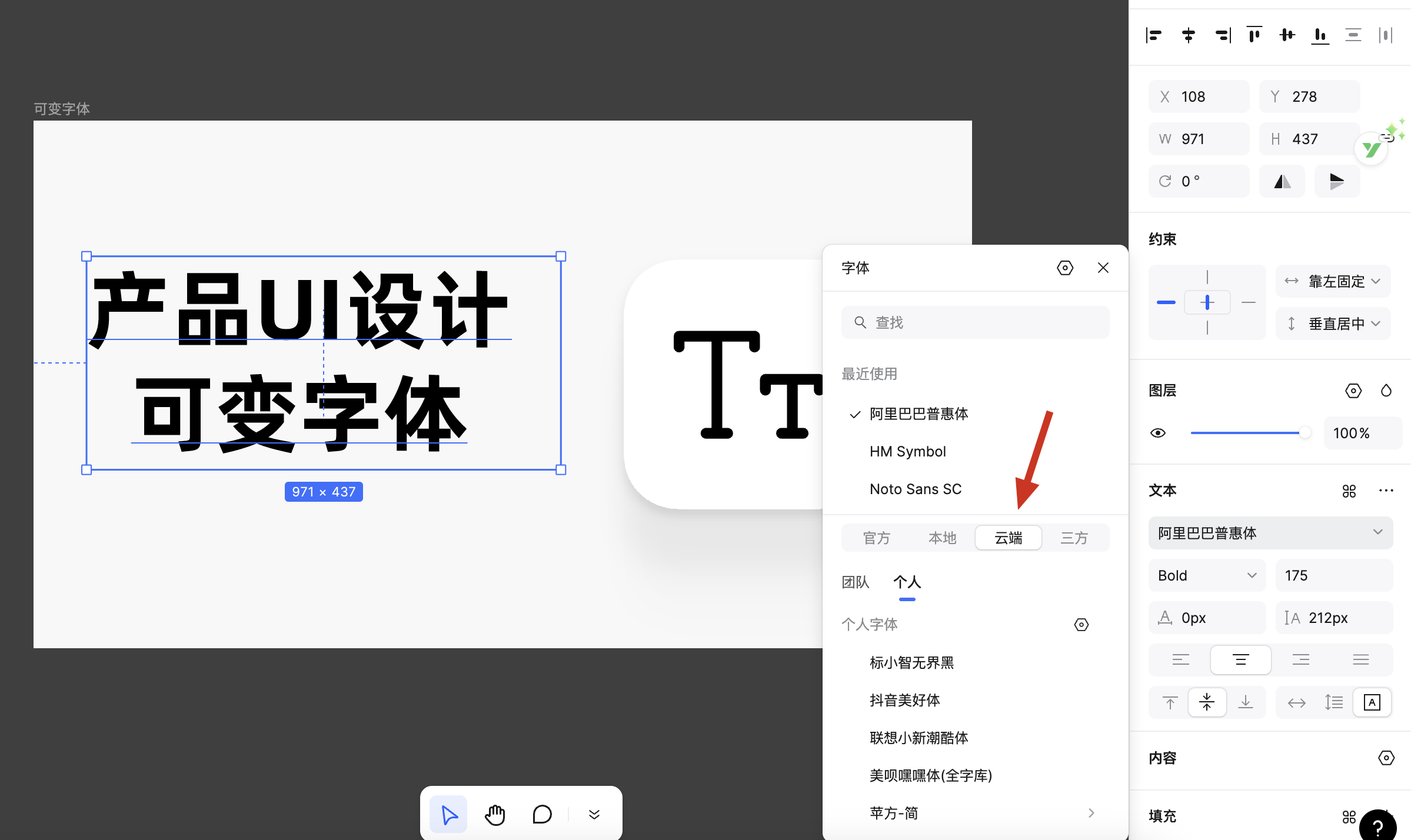Switch to the 团队 fonts tab
The height and width of the screenshot is (840, 1411).
point(855,582)
